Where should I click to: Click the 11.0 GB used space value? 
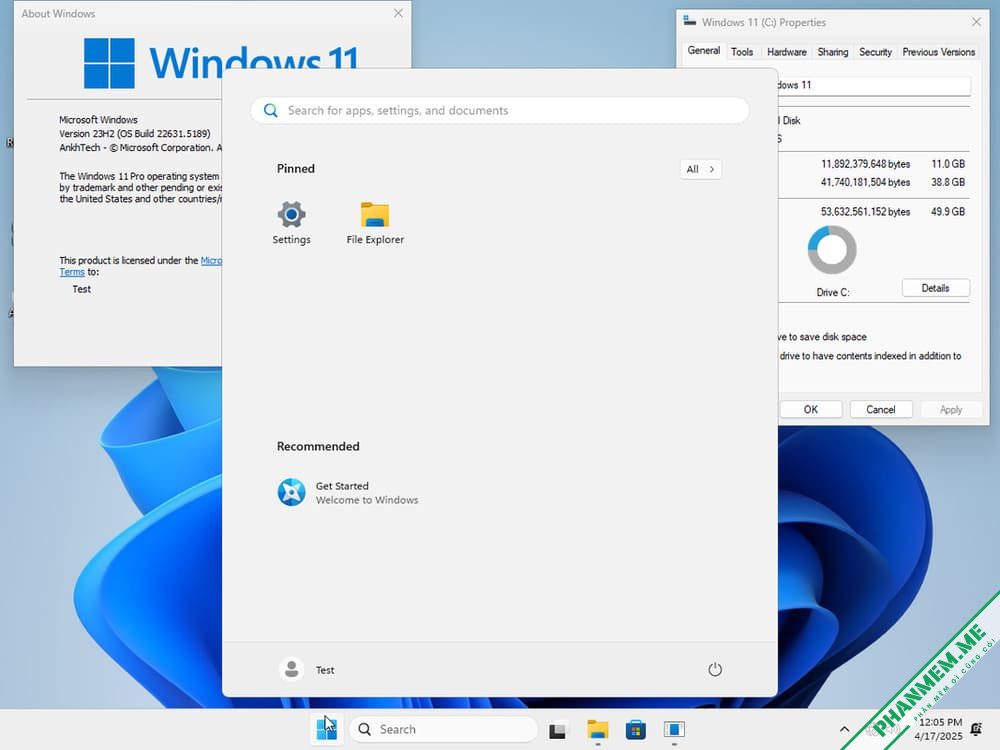(x=948, y=164)
